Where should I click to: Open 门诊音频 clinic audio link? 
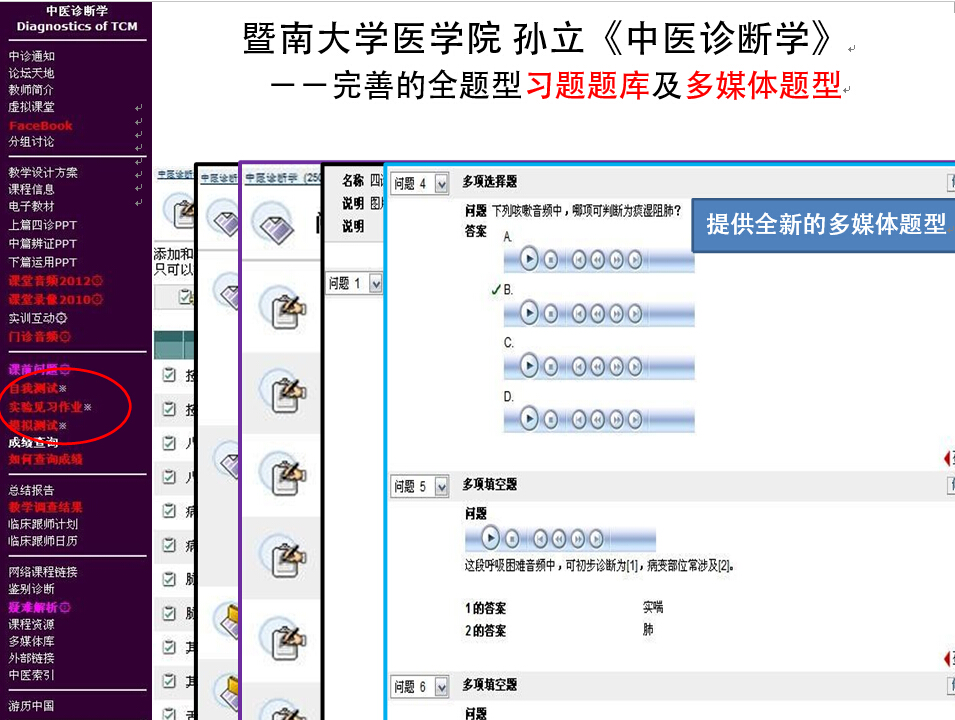click(x=40, y=336)
